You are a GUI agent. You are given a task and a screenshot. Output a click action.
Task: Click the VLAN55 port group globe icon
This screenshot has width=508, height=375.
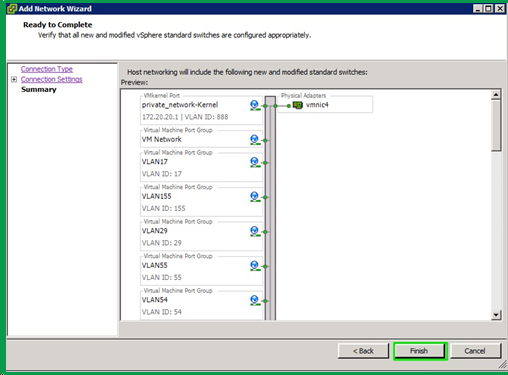(x=255, y=266)
